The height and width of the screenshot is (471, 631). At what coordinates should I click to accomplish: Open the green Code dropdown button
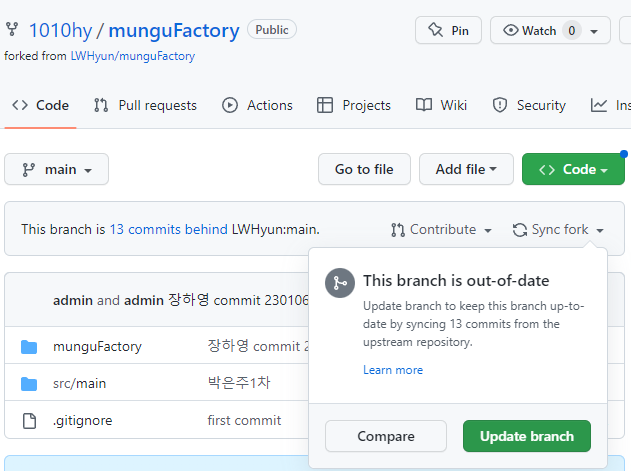(573, 169)
